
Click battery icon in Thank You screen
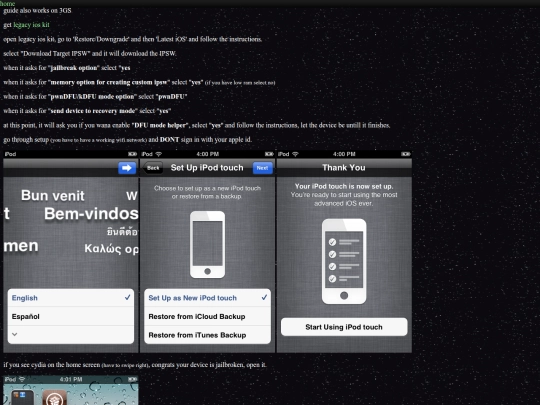click(405, 154)
